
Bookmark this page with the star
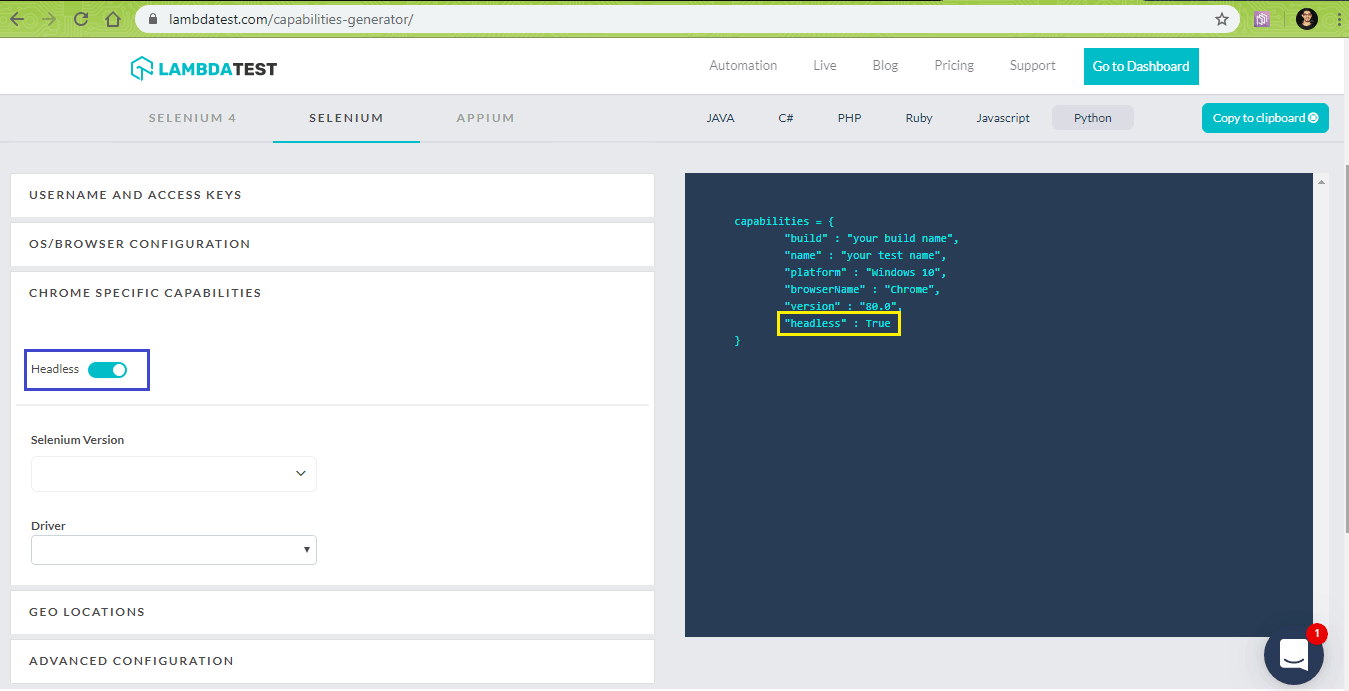coord(1221,19)
